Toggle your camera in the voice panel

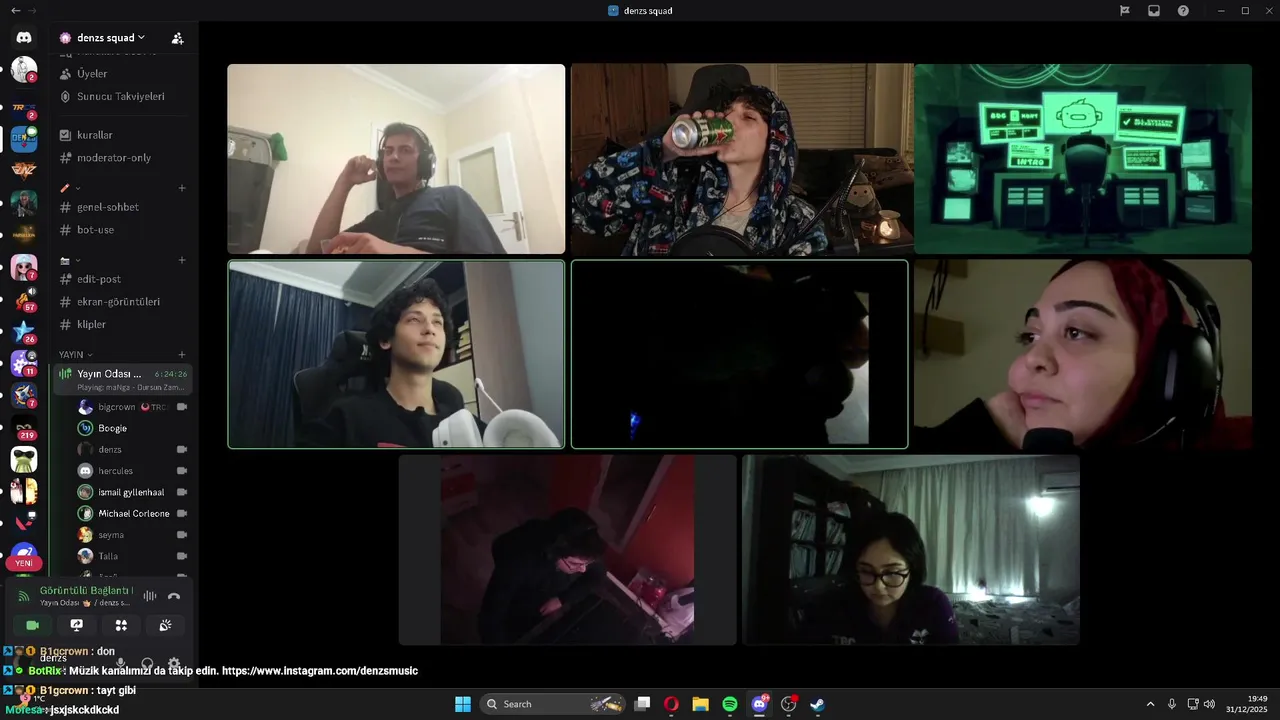click(33, 625)
